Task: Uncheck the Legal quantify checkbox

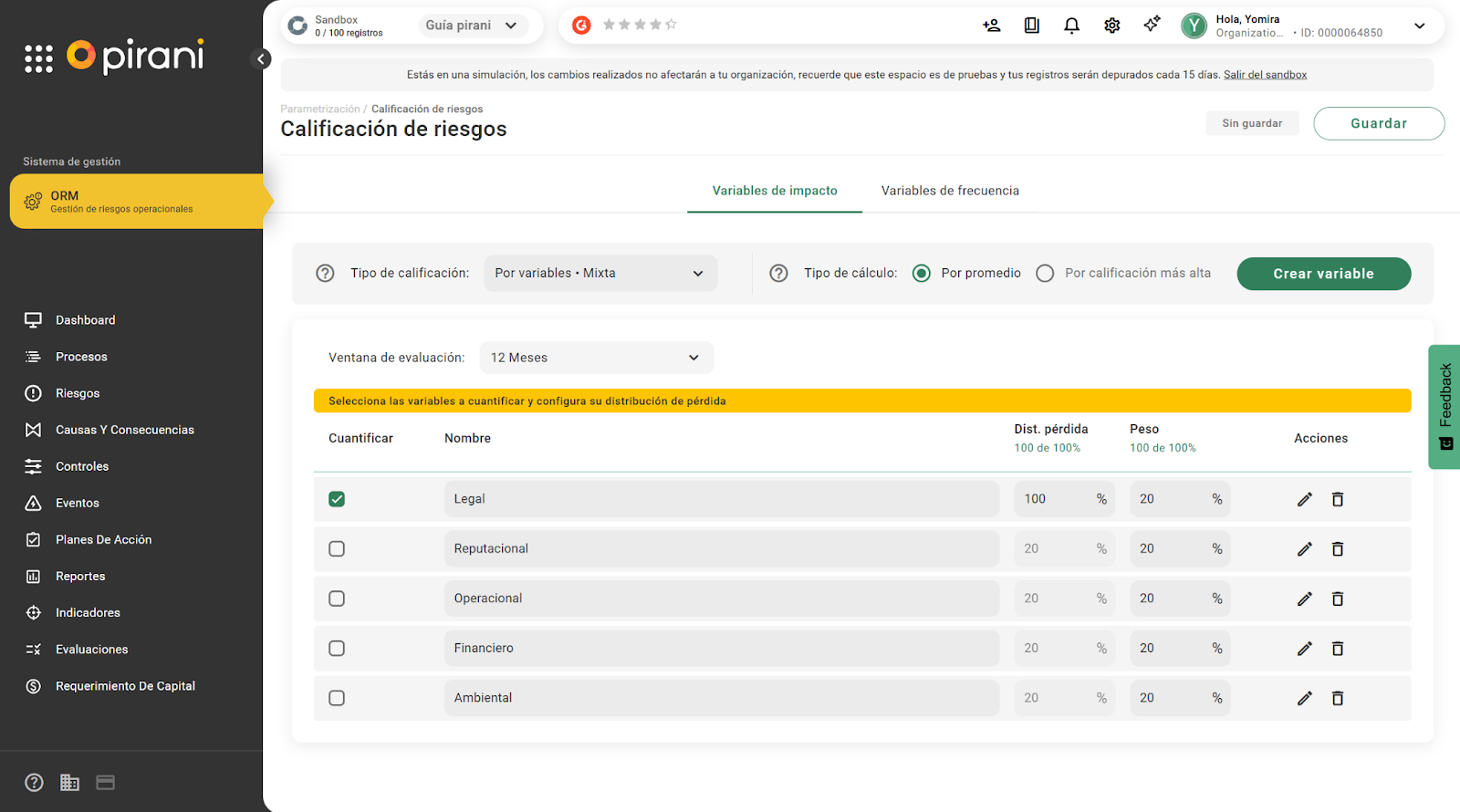Action: (337, 499)
